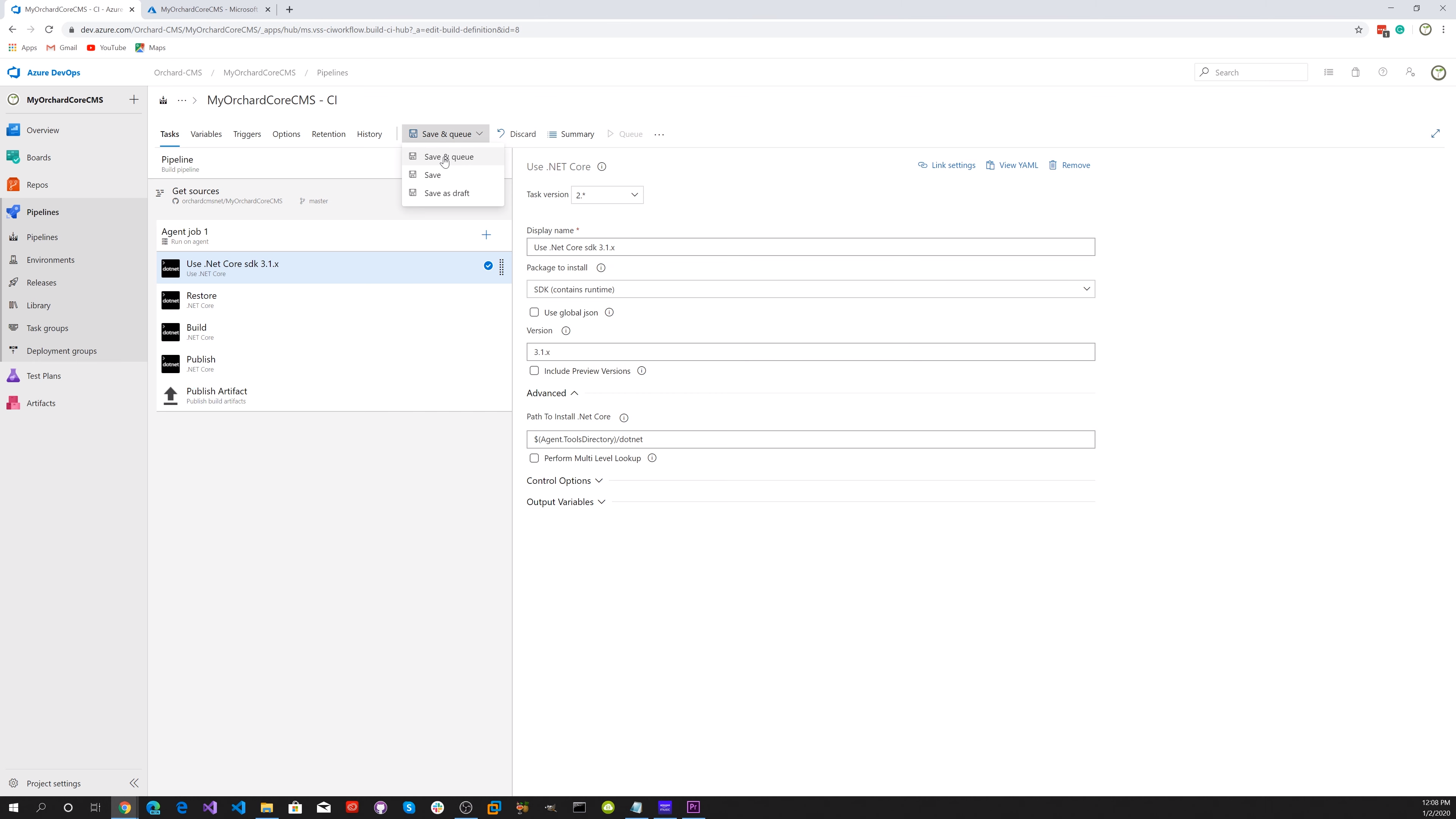This screenshot has height=819, width=1456.
Task: Enable Use global json checkbox
Action: [x=534, y=312]
